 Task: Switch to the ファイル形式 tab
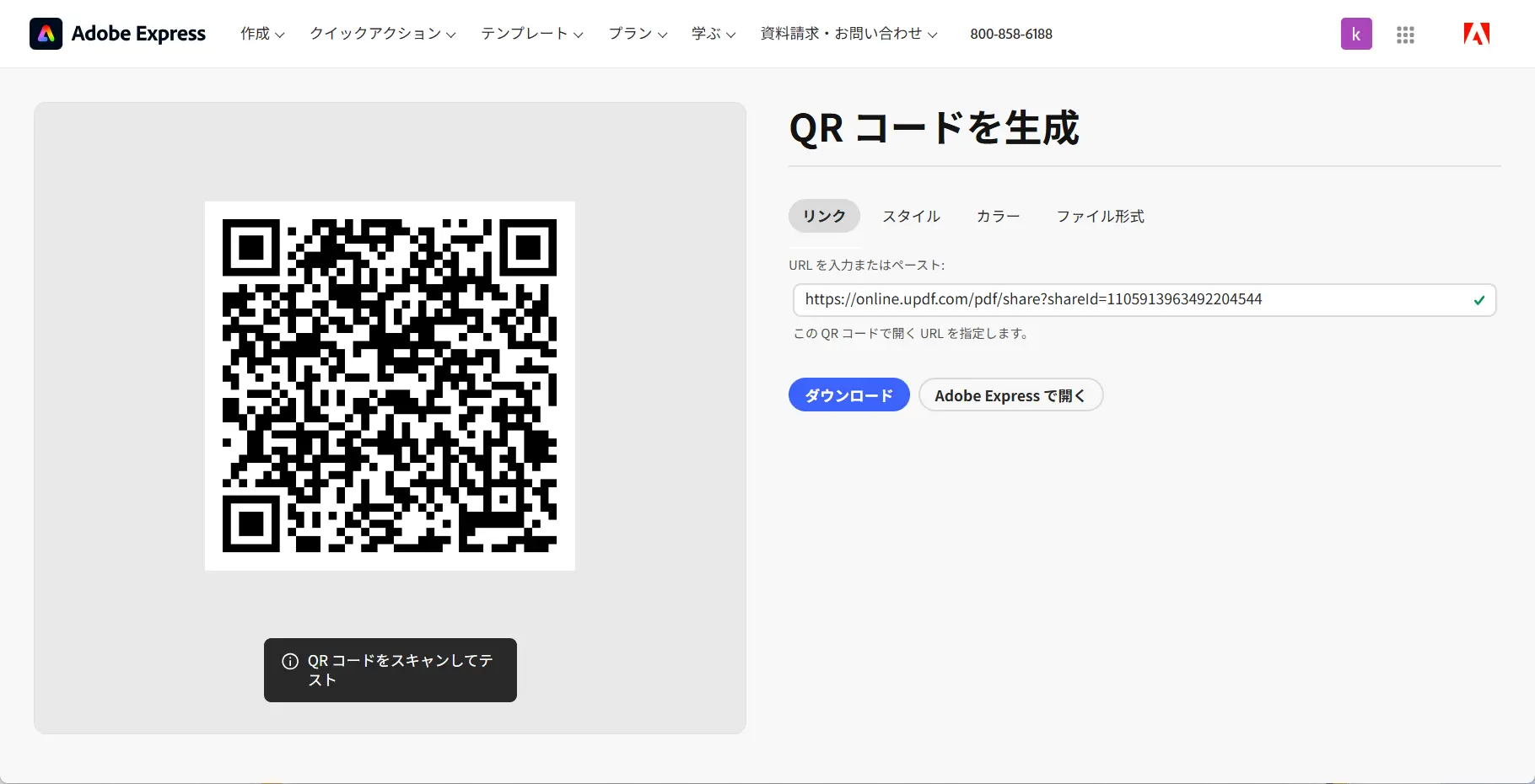pos(1101,216)
